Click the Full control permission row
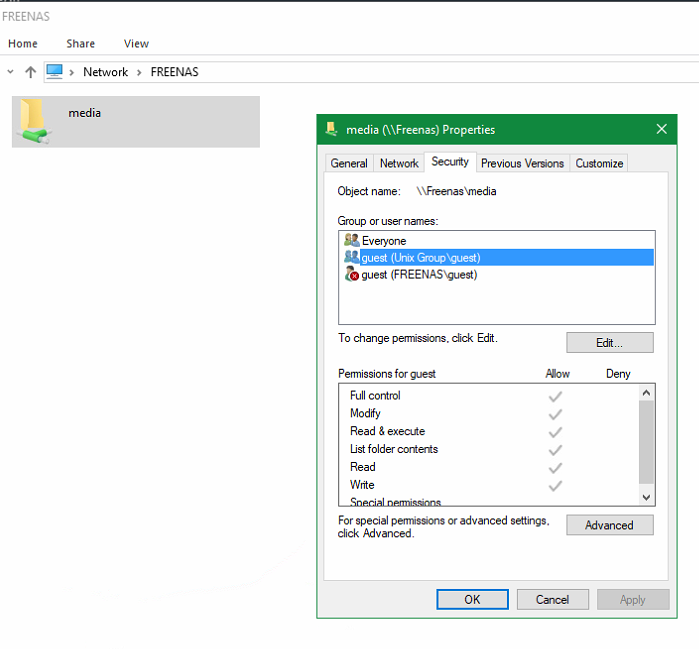Screen dimensions: 699x649 488,395
